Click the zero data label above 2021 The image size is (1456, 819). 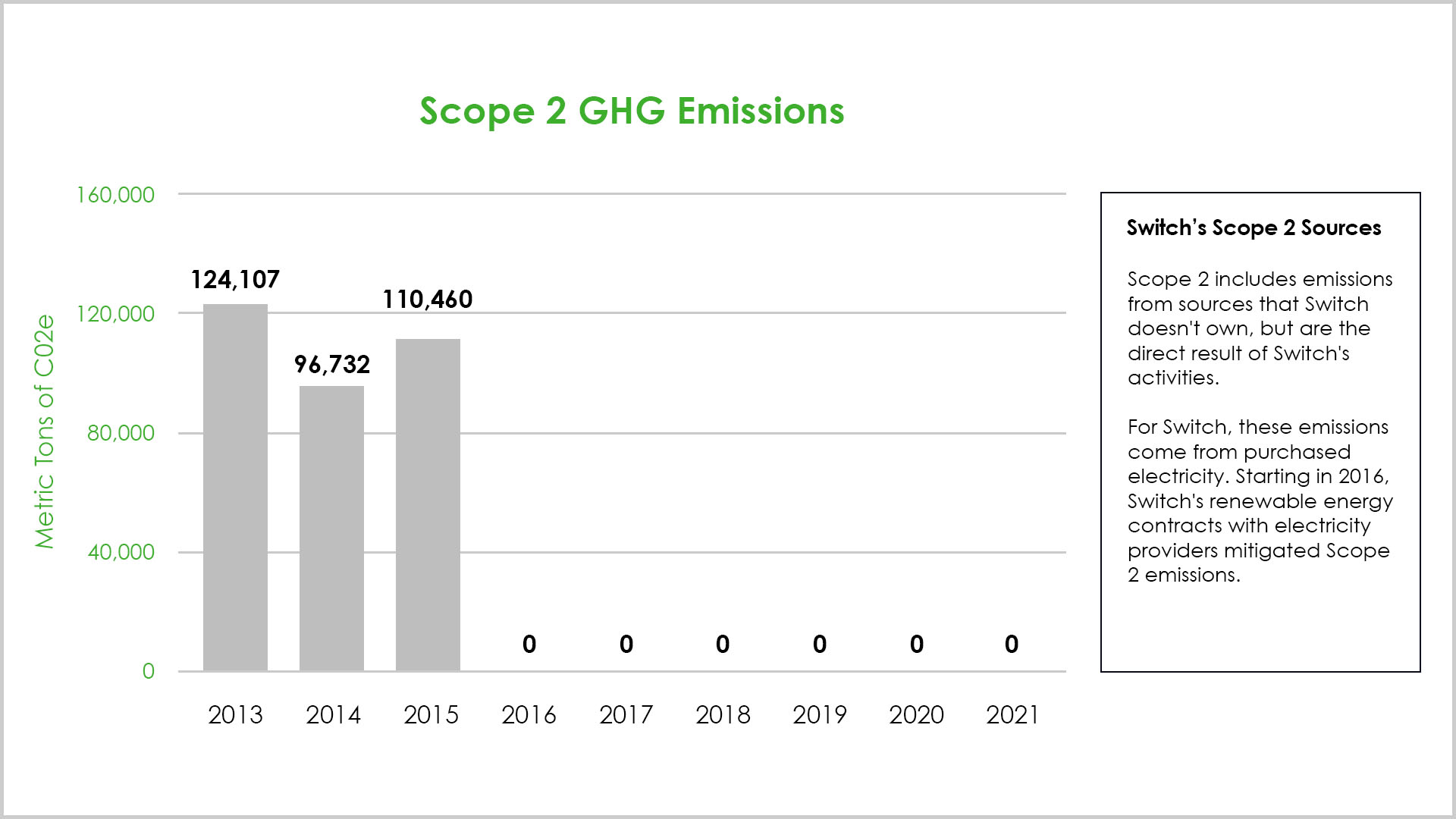[1012, 645]
